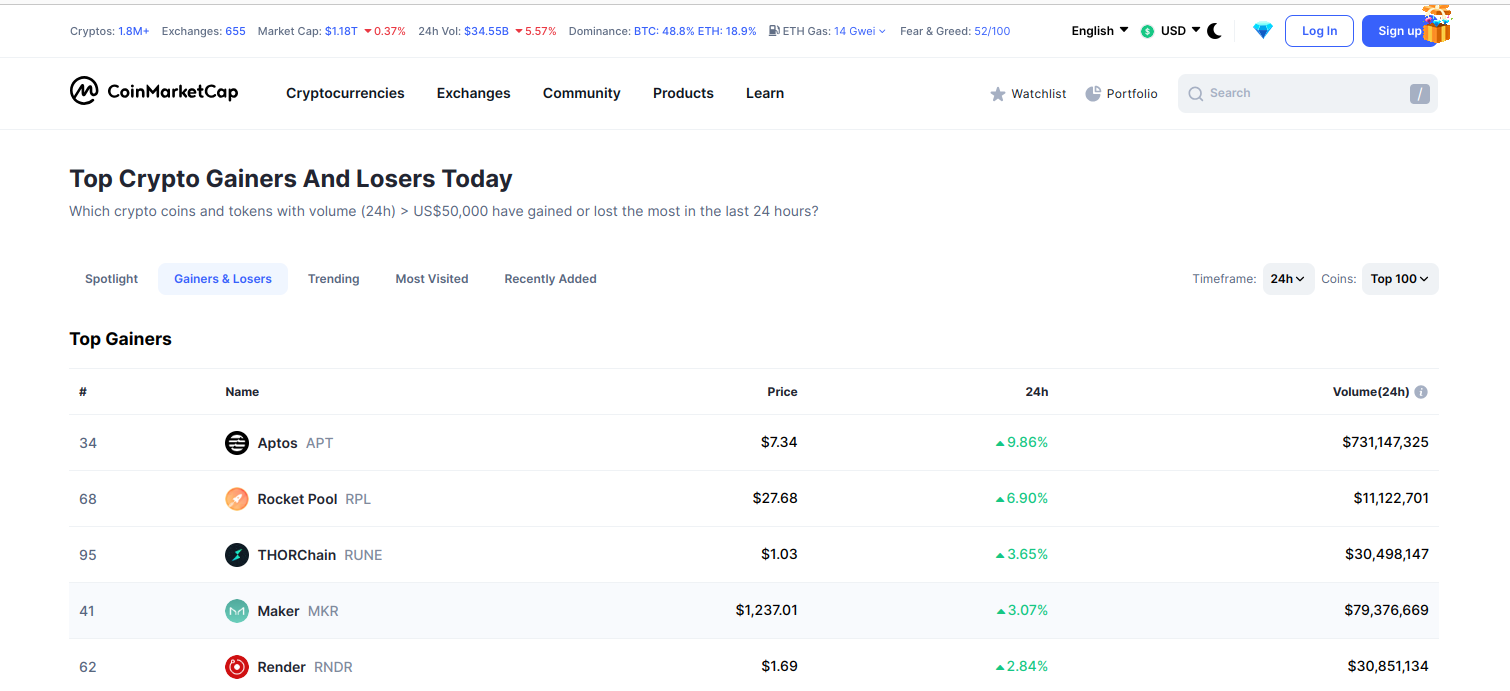The height and width of the screenshot is (691, 1510).
Task: Click the Volume(24h) info icon
Action: pos(1421,392)
